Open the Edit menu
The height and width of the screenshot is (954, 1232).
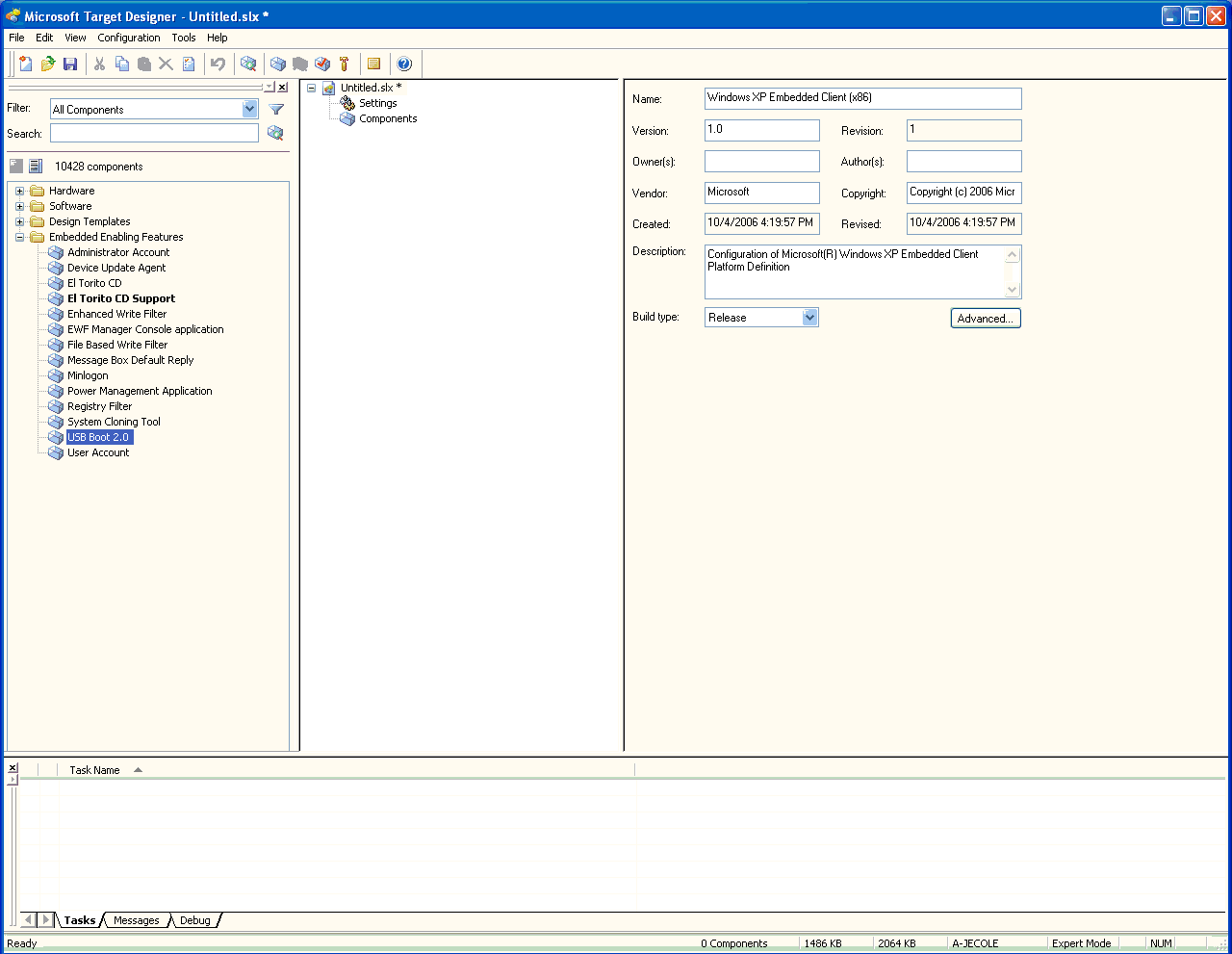coord(44,38)
